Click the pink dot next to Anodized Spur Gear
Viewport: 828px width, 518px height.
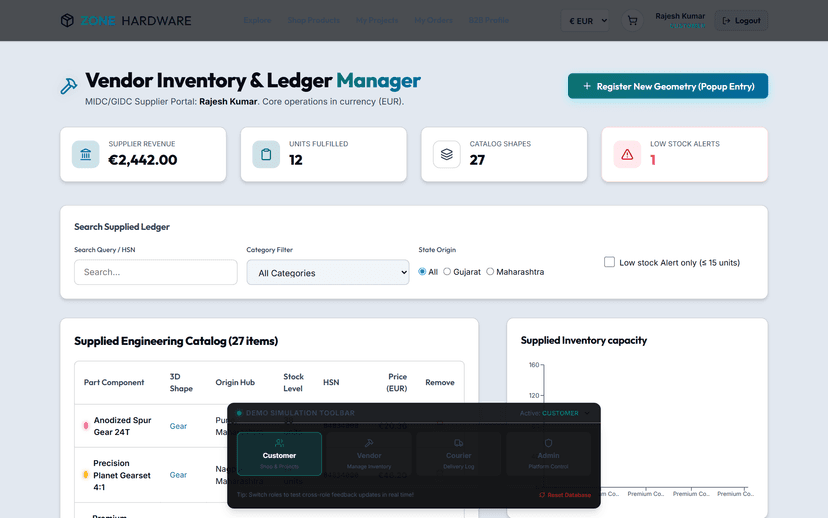click(86, 426)
